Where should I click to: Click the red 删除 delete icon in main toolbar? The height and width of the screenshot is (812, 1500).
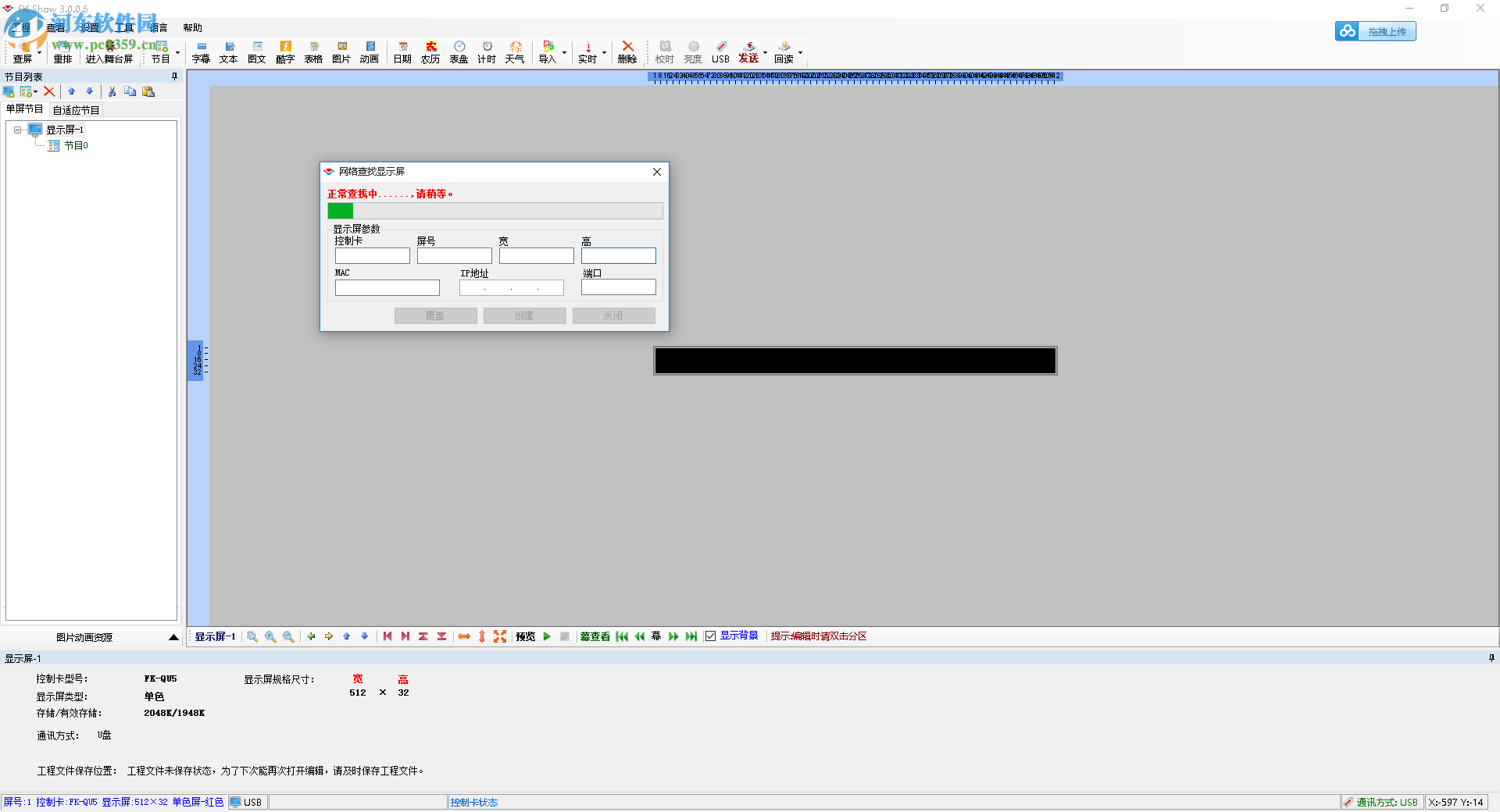click(x=627, y=52)
